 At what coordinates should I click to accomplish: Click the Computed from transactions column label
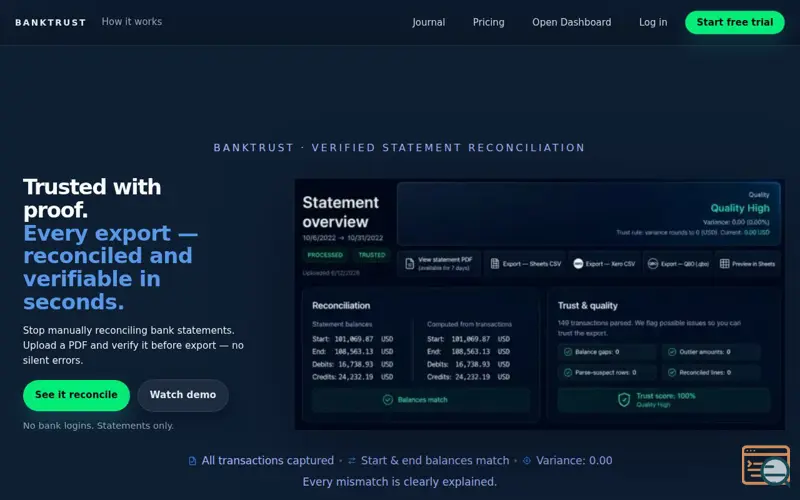[469, 324]
